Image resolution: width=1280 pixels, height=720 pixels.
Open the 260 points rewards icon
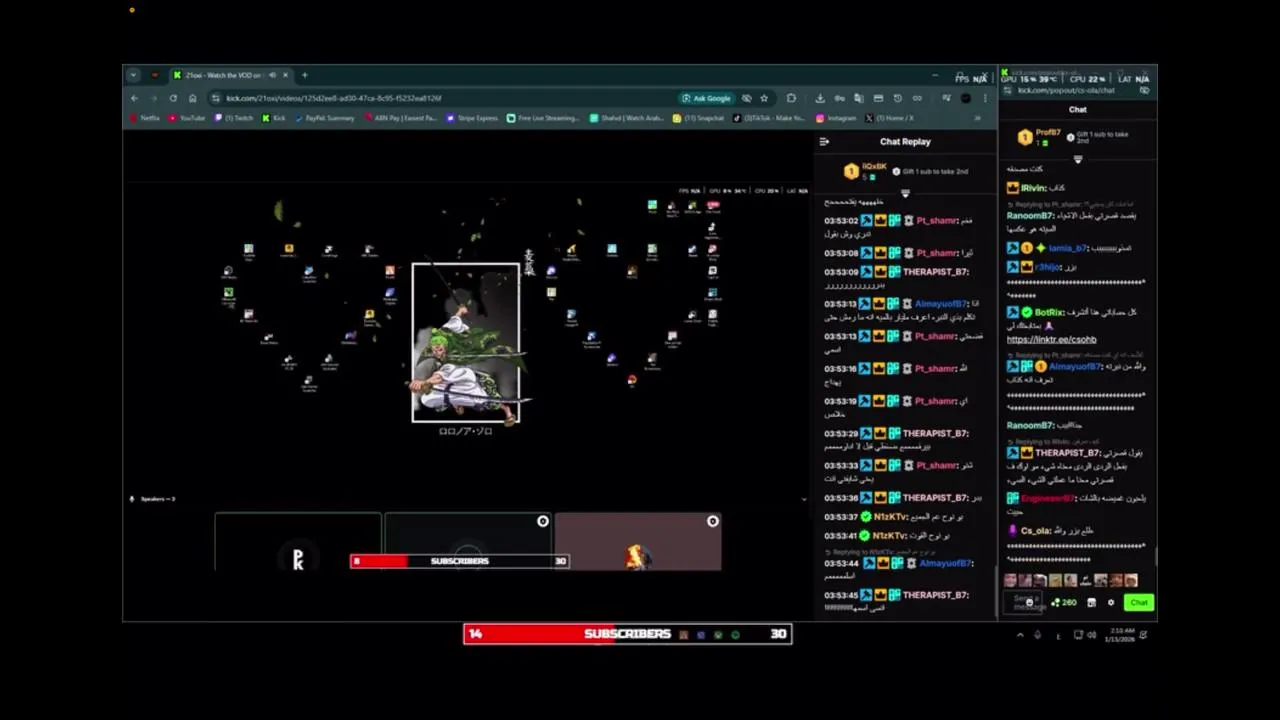[1063, 602]
